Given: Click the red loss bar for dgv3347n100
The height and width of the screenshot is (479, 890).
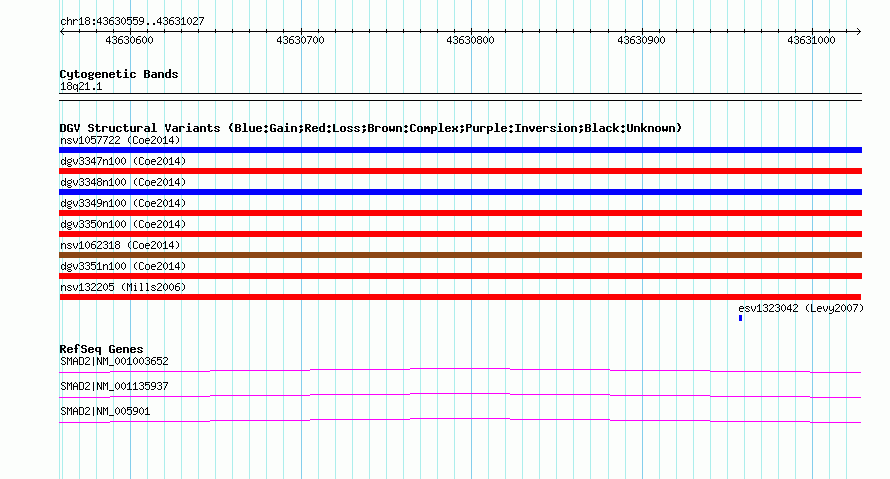Looking at the screenshot, I should [460, 171].
